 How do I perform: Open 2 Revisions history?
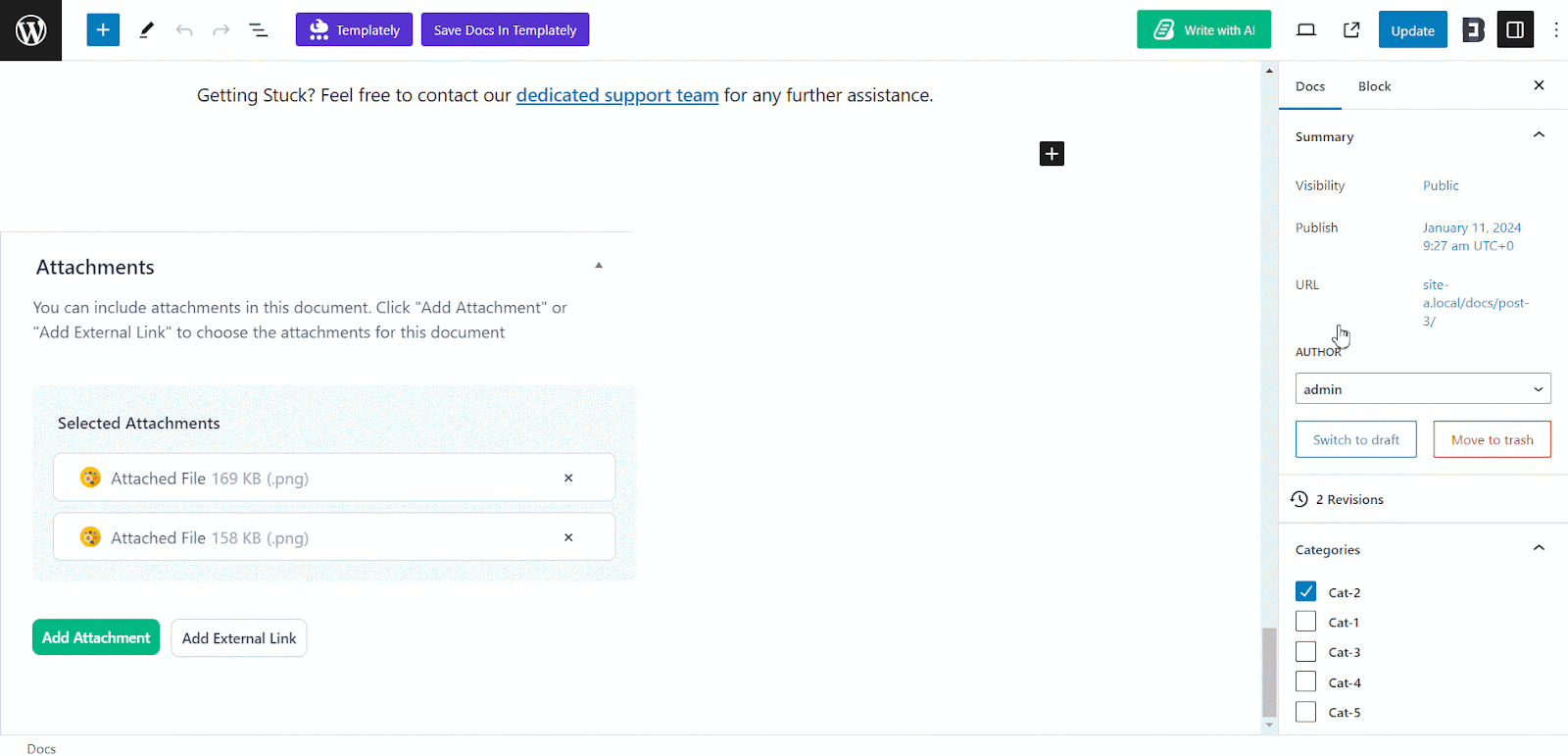pyautogui.click(x=1337, y=499)
